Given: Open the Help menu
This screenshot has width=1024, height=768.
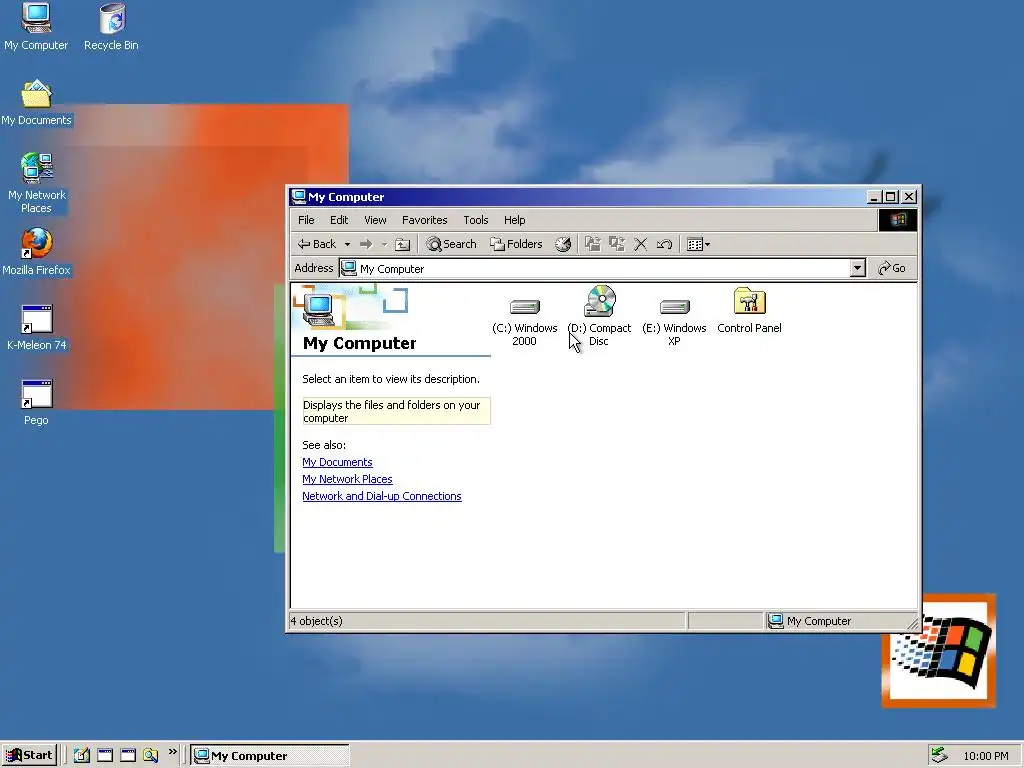Looking at the screenshot, I should (515, 220).
